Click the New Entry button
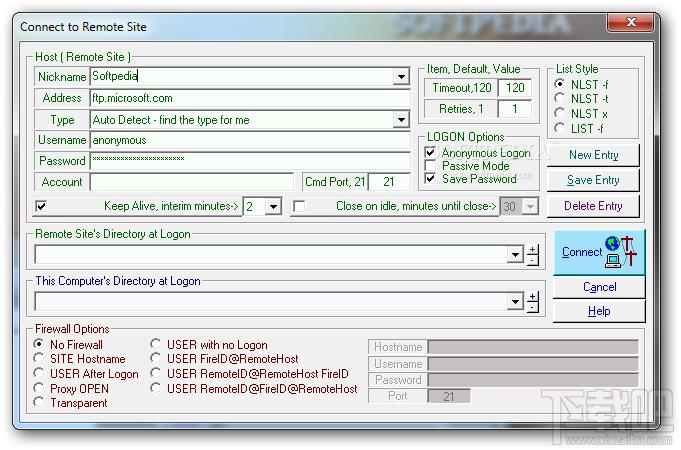The width and height of the screenshot is (681, 450). pyautogui.click(x=593, y=155)
